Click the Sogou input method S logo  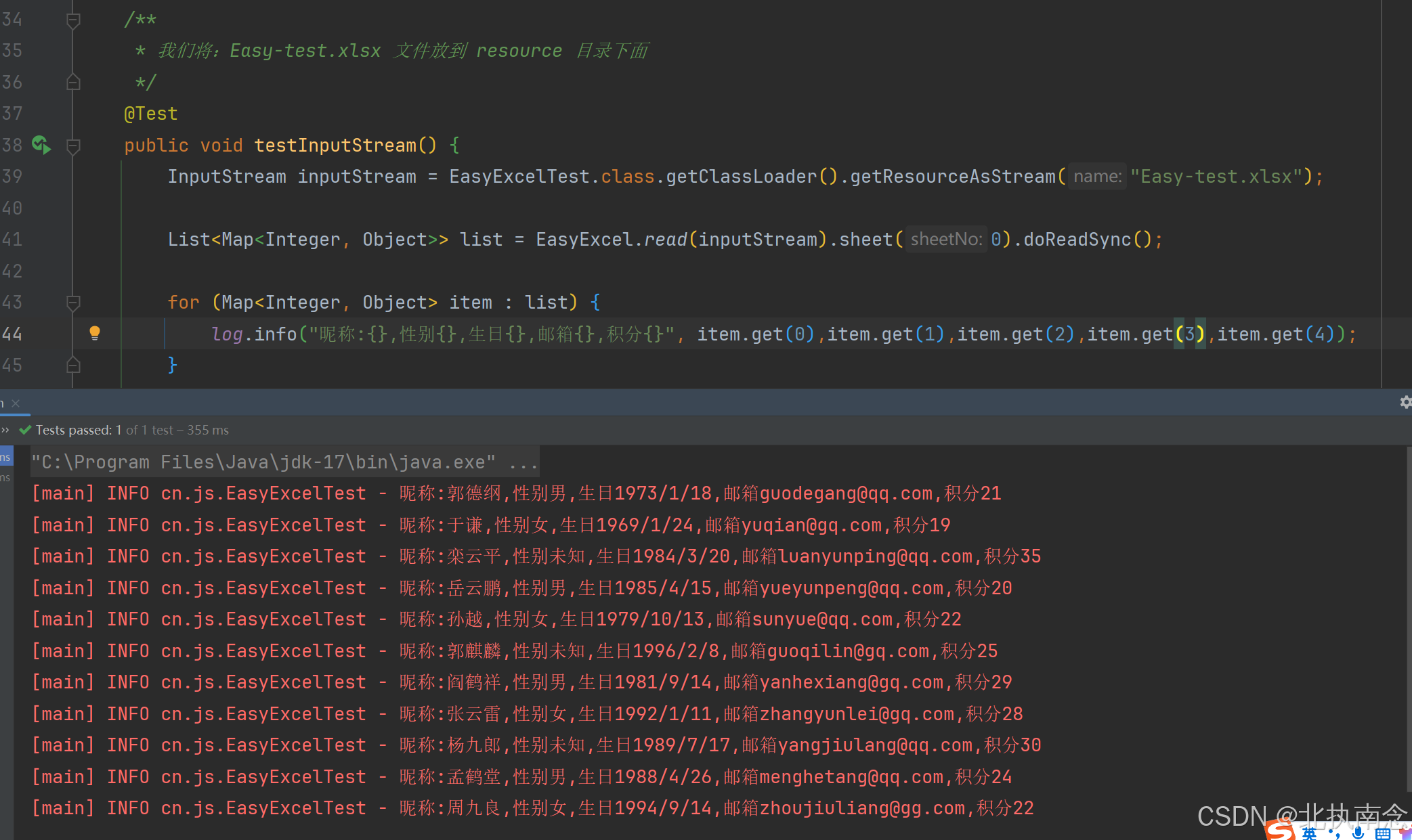pyautogui.click(x=1280, y=831)
